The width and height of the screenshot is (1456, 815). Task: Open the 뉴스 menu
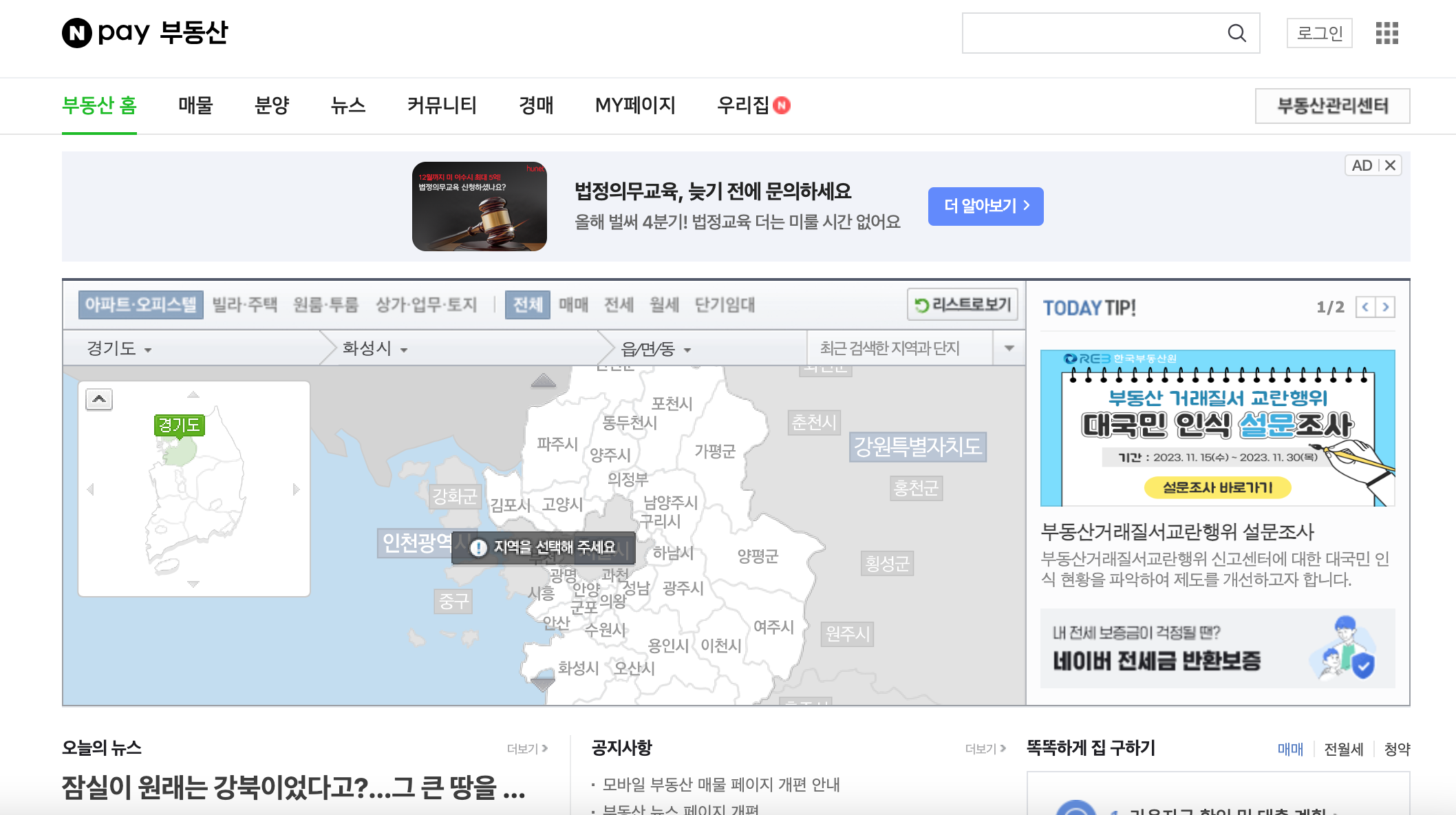(x=348, y=105)
